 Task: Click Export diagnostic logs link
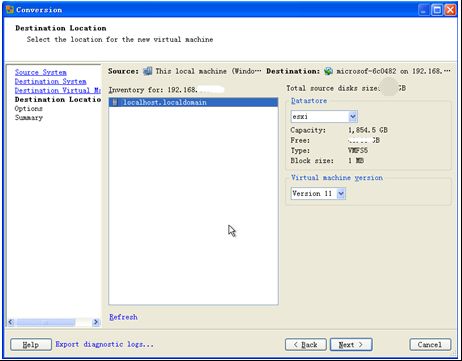pos(105,344)
